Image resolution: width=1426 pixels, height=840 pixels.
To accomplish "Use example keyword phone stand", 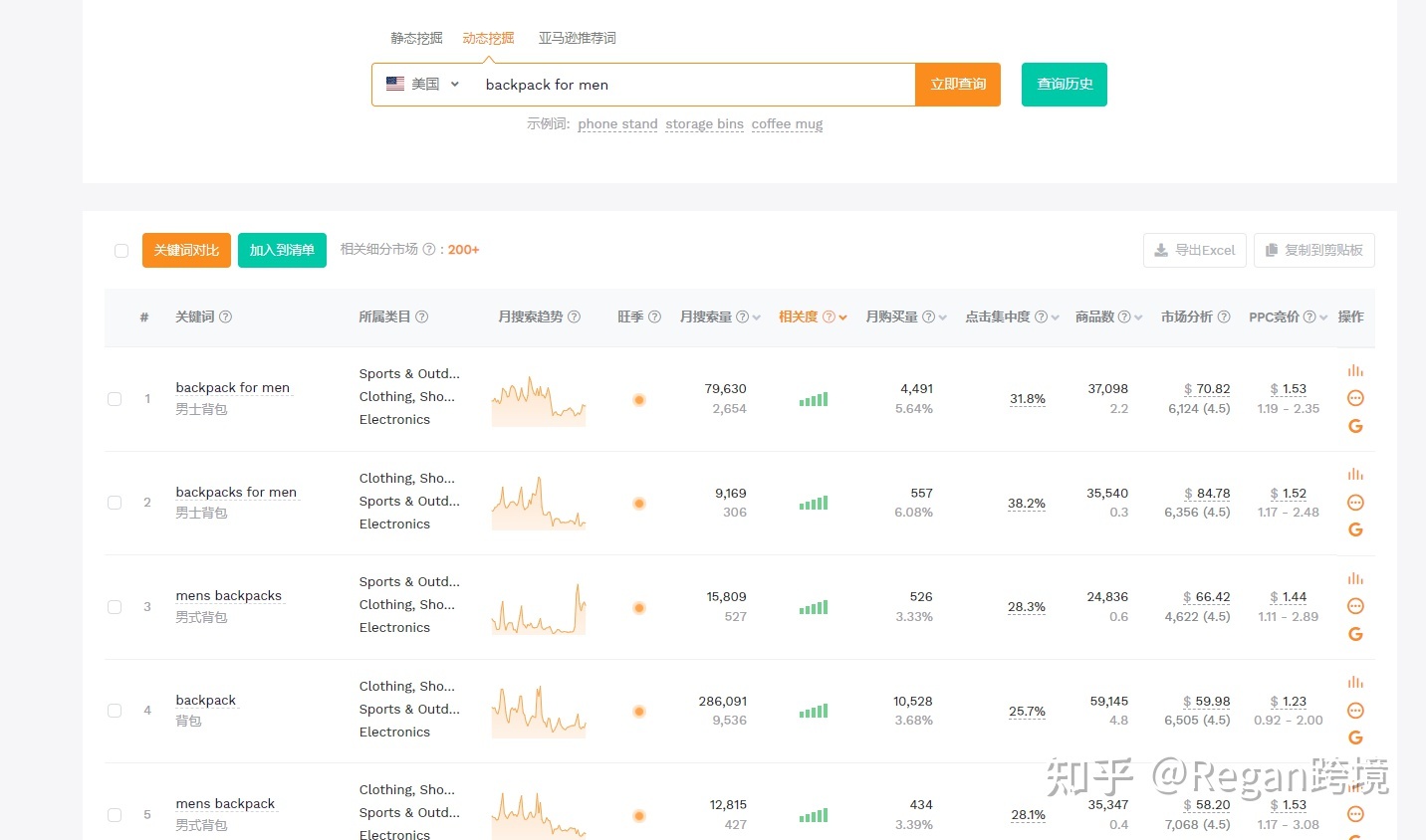I will (617, 124).
